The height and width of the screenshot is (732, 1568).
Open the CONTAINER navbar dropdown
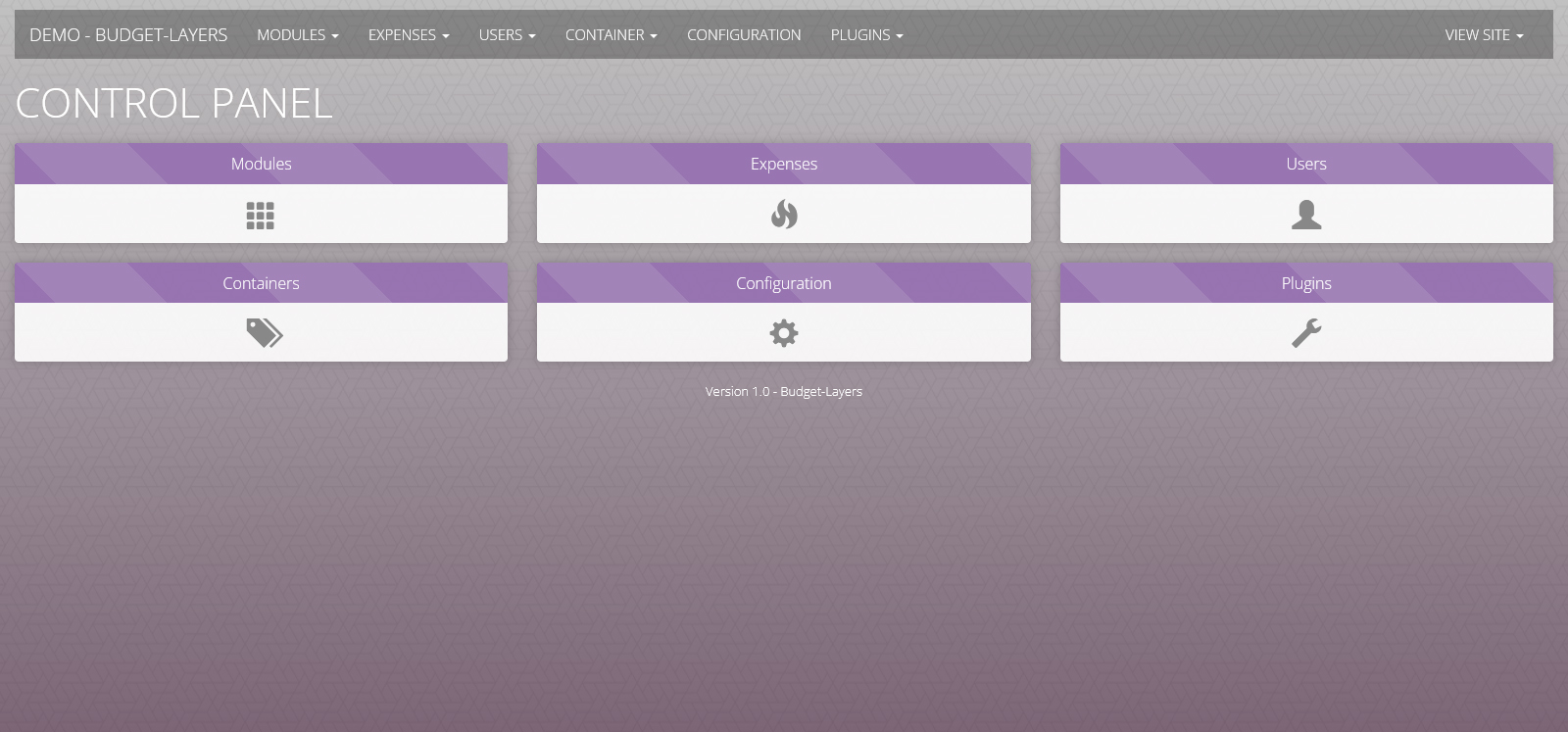click(x=611, y=35)
